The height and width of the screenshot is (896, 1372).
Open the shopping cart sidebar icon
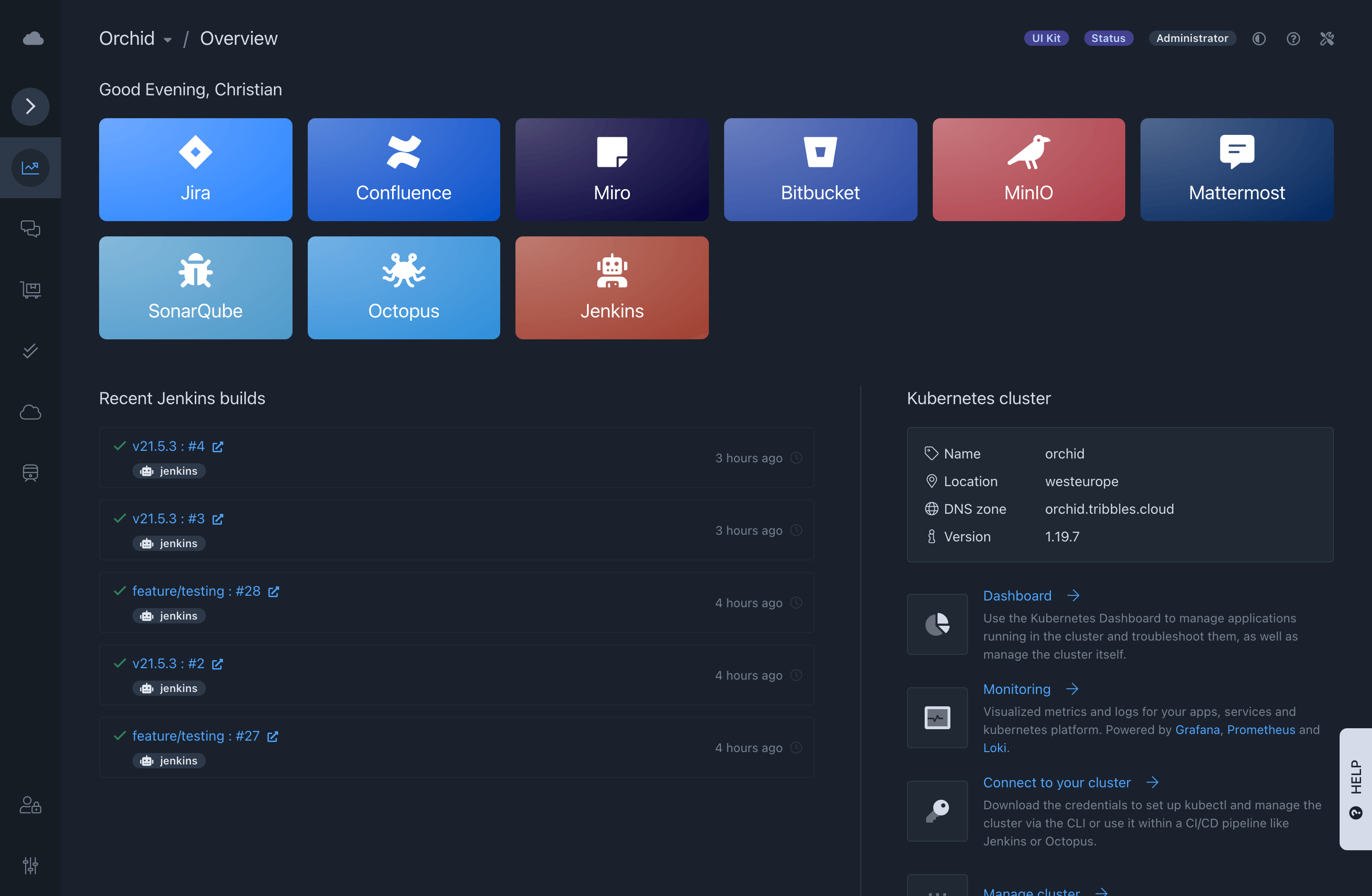pyautogui.click(x=30, y=289)
